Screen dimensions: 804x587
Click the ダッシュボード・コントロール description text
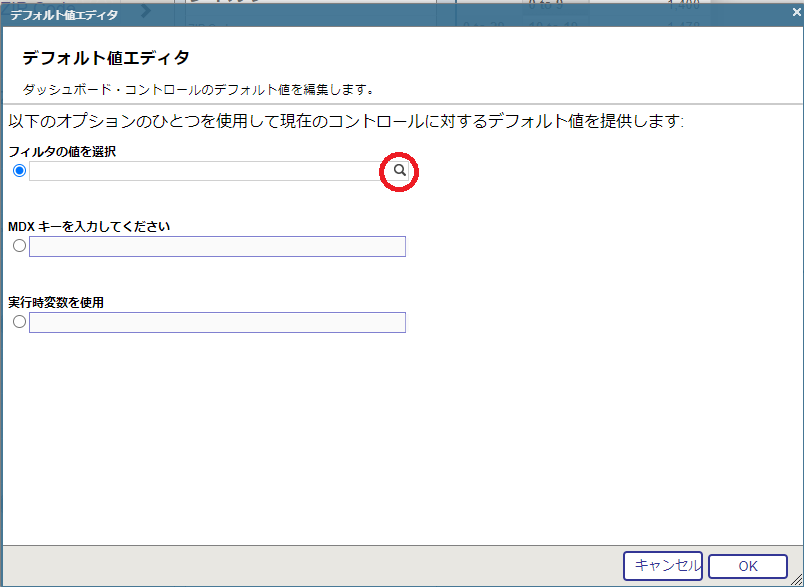198,89
